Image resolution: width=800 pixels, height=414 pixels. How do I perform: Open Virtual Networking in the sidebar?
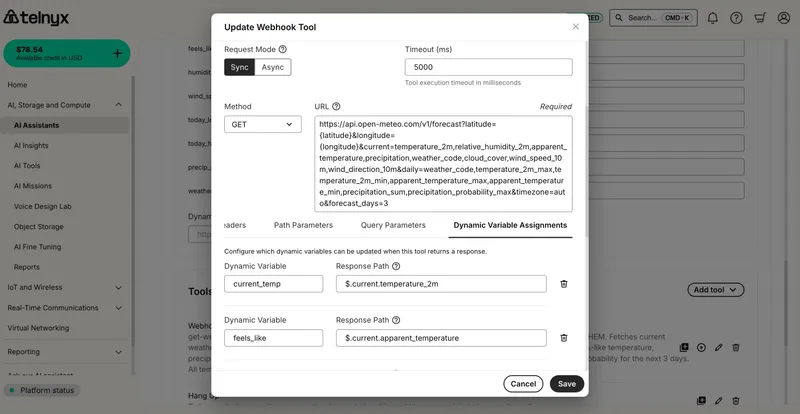[38, 328]
